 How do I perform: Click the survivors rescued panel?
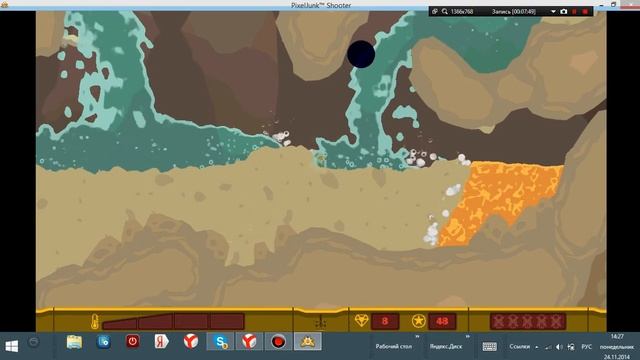[528, 322]
